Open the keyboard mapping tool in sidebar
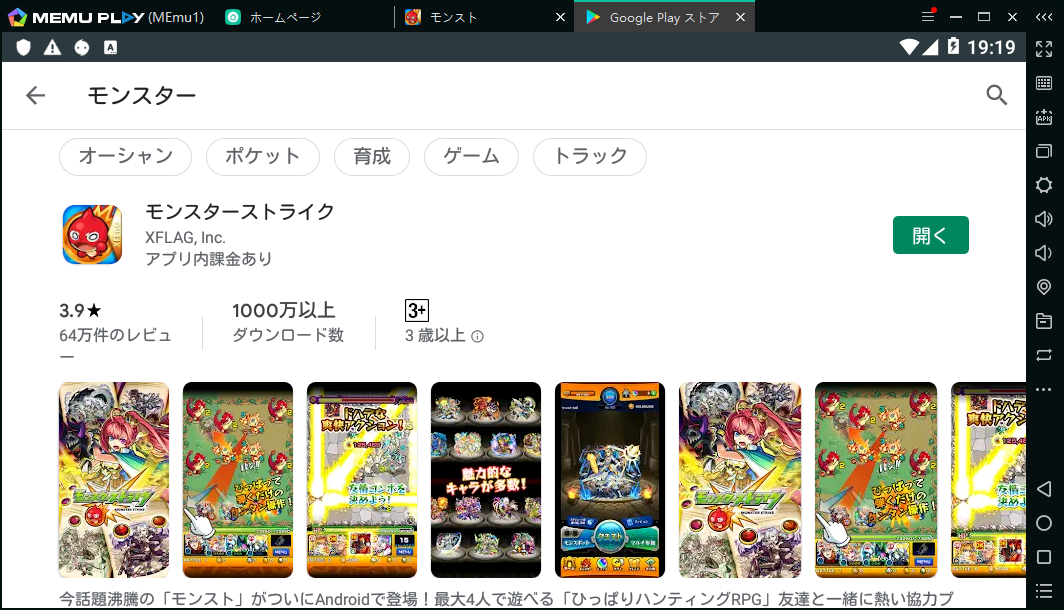Screen dimensions: 1064x610 pyautogui.click(x=1044, y=83)
